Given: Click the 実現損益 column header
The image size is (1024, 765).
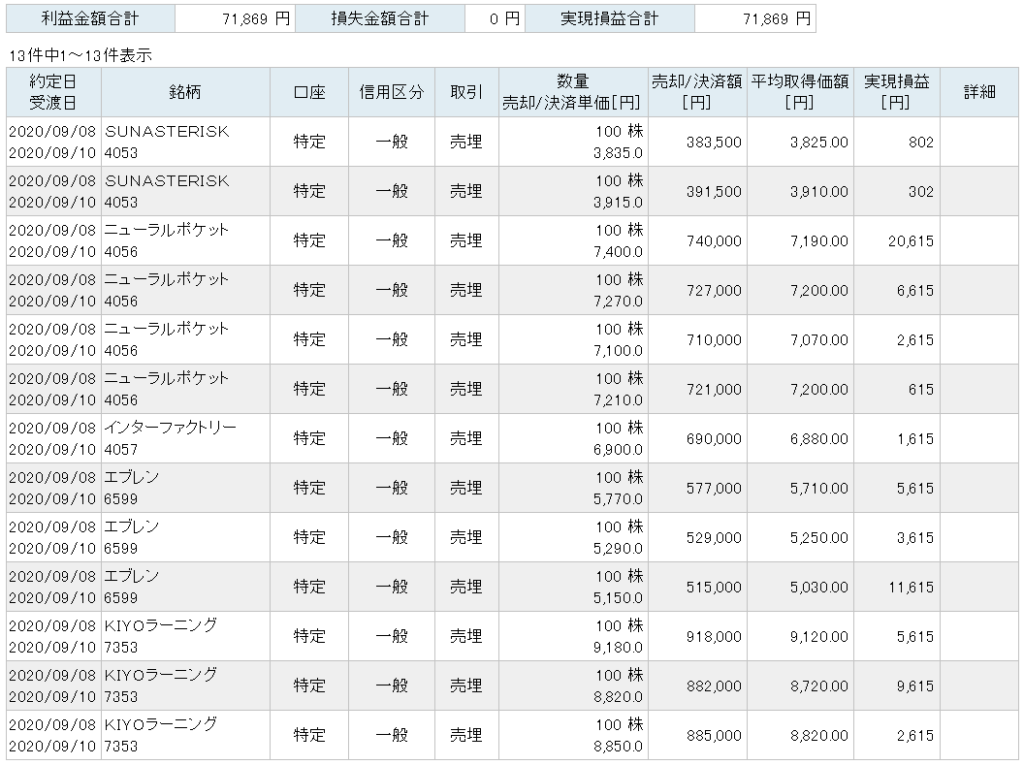Looking at the screenshot, I should point(896,92).
